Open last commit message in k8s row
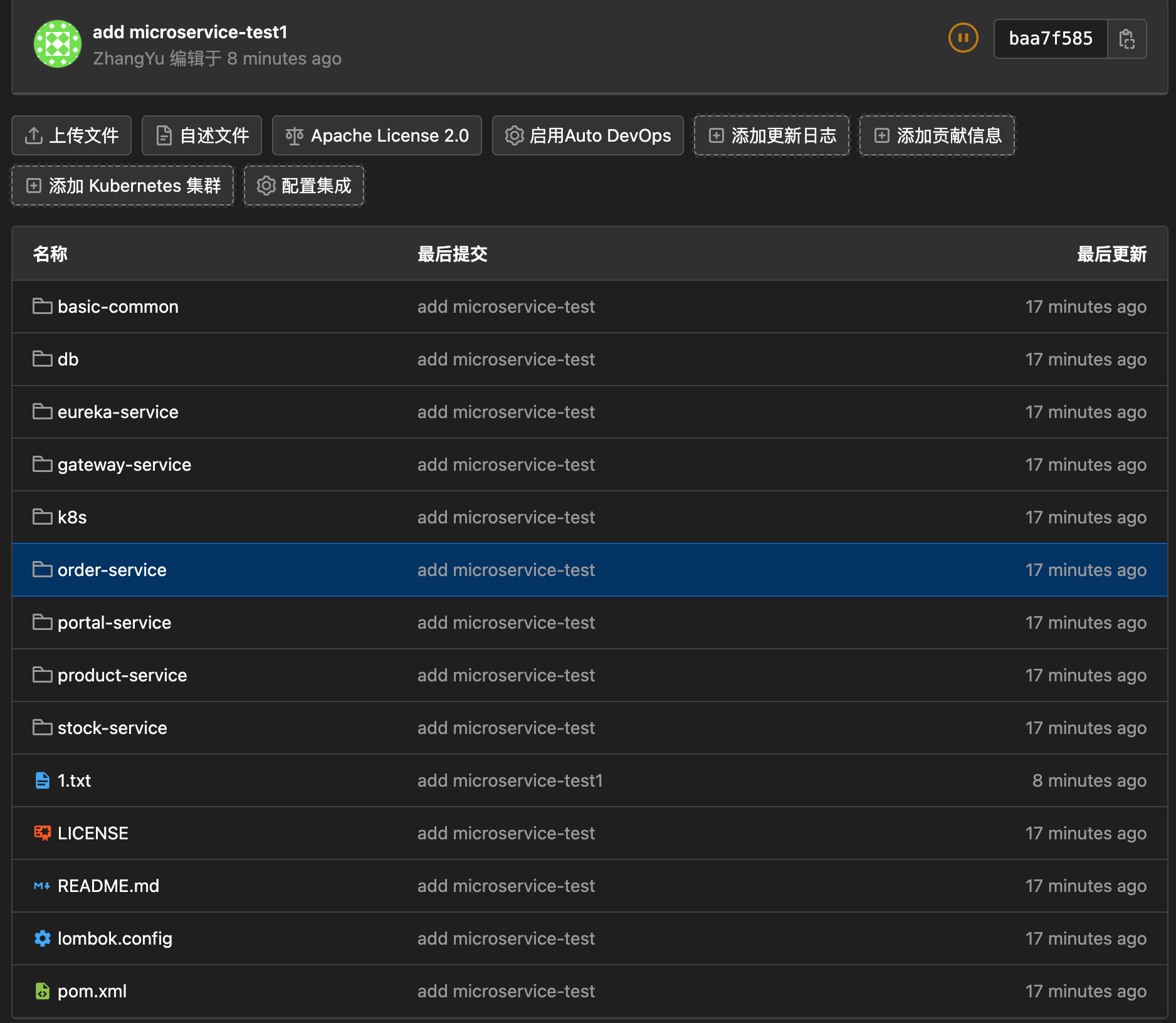Screen dimensions: 1176x1023 click(506, 517)
